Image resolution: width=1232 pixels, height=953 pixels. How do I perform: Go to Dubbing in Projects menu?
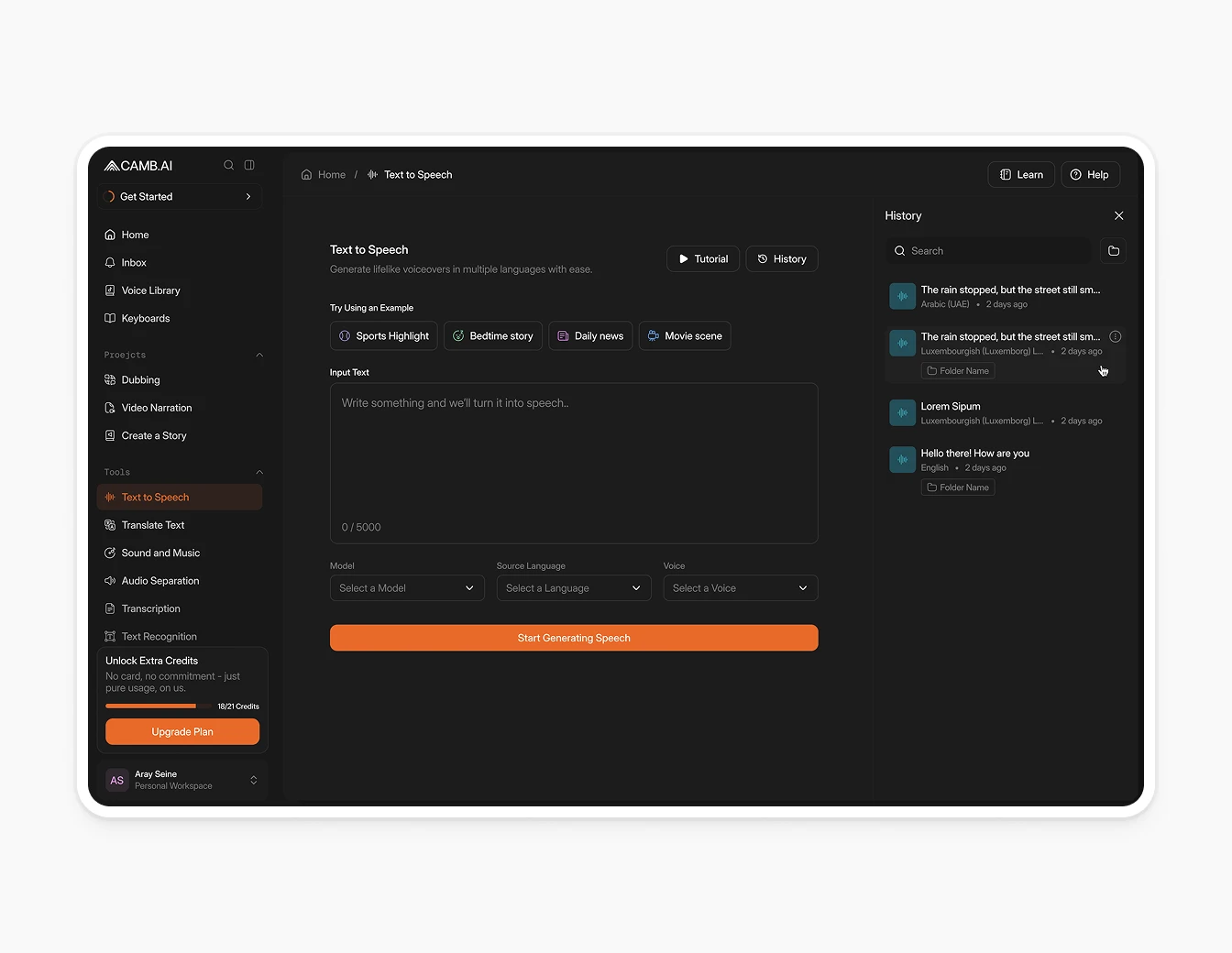coord(140,380)
